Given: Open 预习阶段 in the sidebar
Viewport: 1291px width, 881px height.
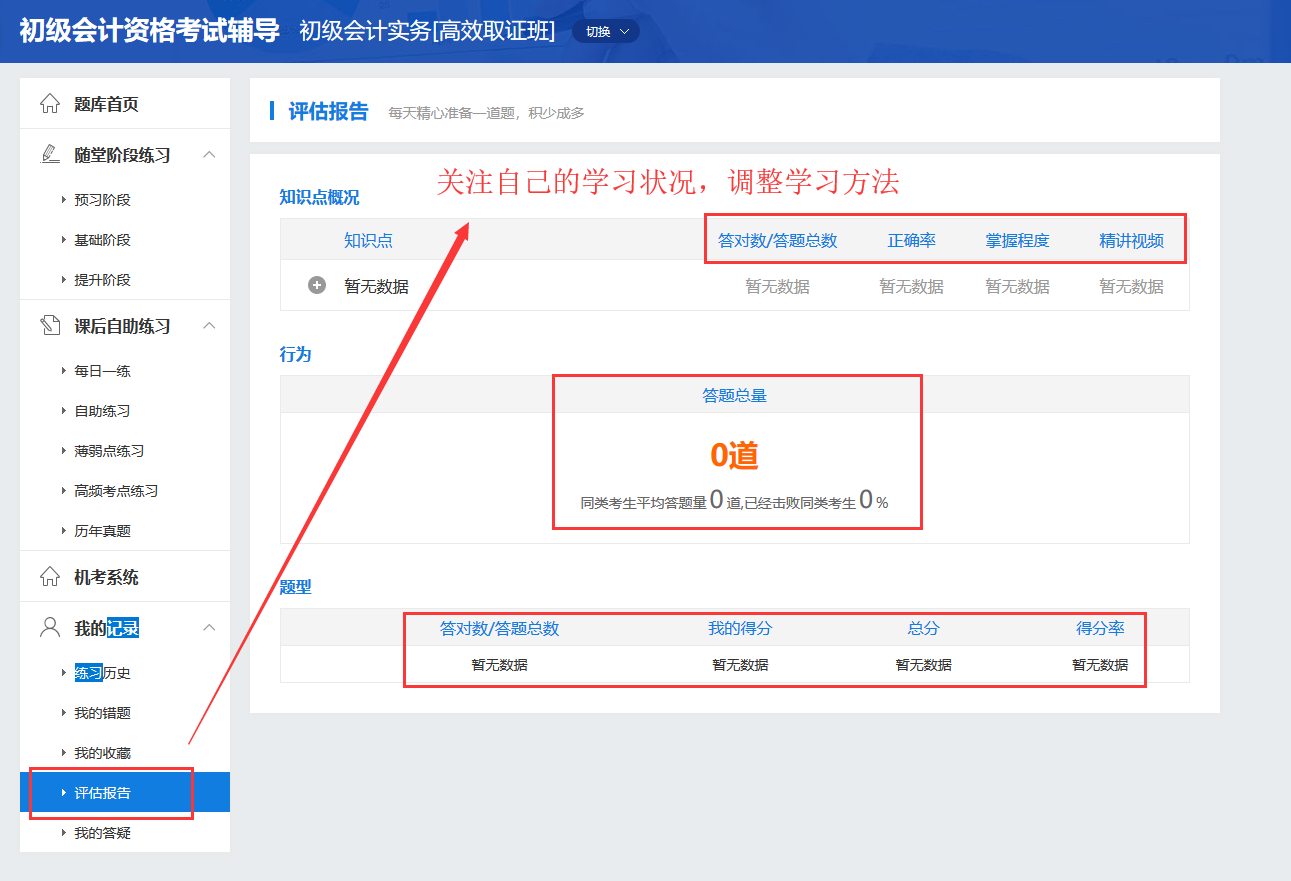Looking at the screenshot, I should 102,200.
